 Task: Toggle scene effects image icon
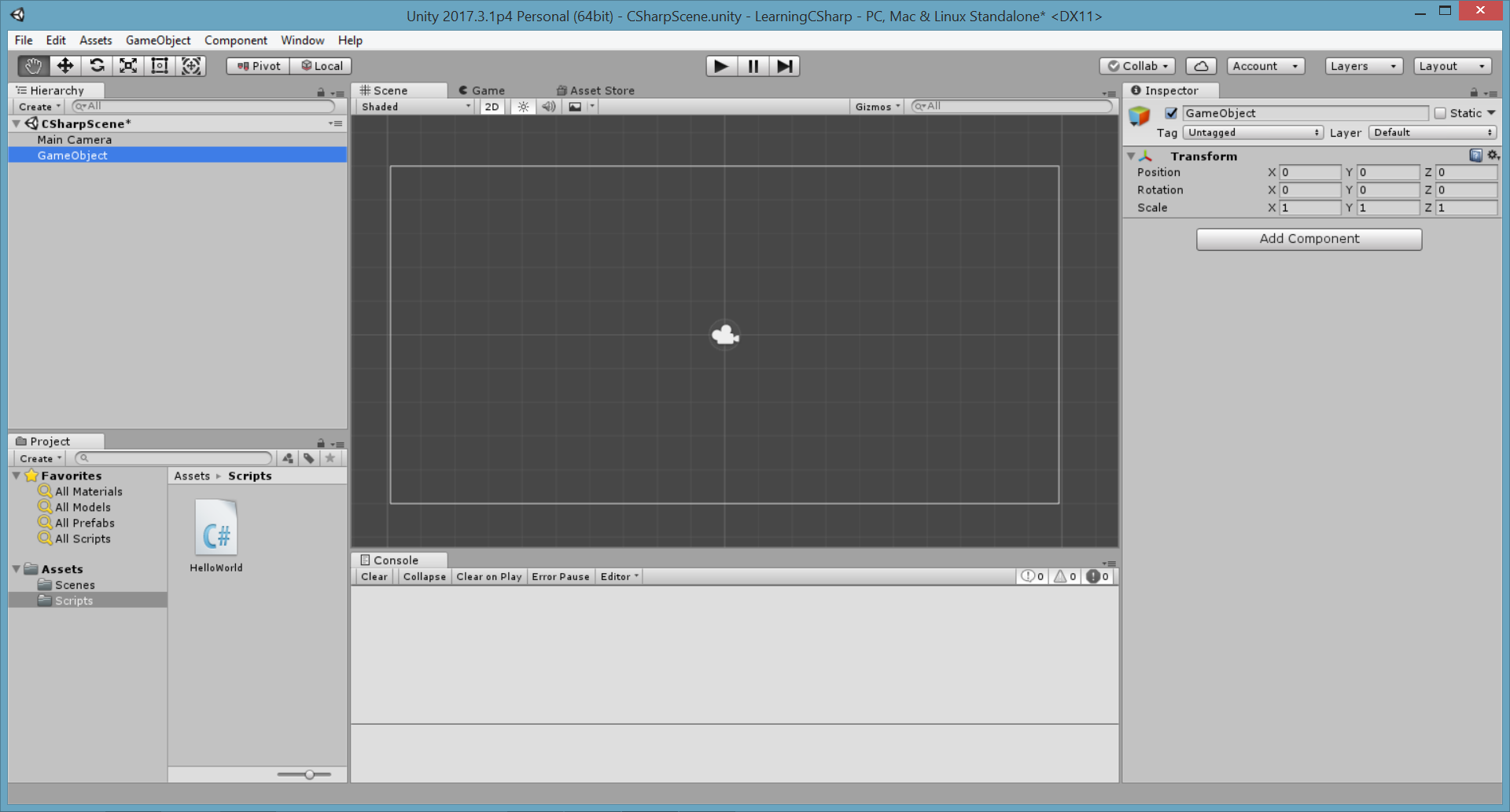tap(575, 107)
